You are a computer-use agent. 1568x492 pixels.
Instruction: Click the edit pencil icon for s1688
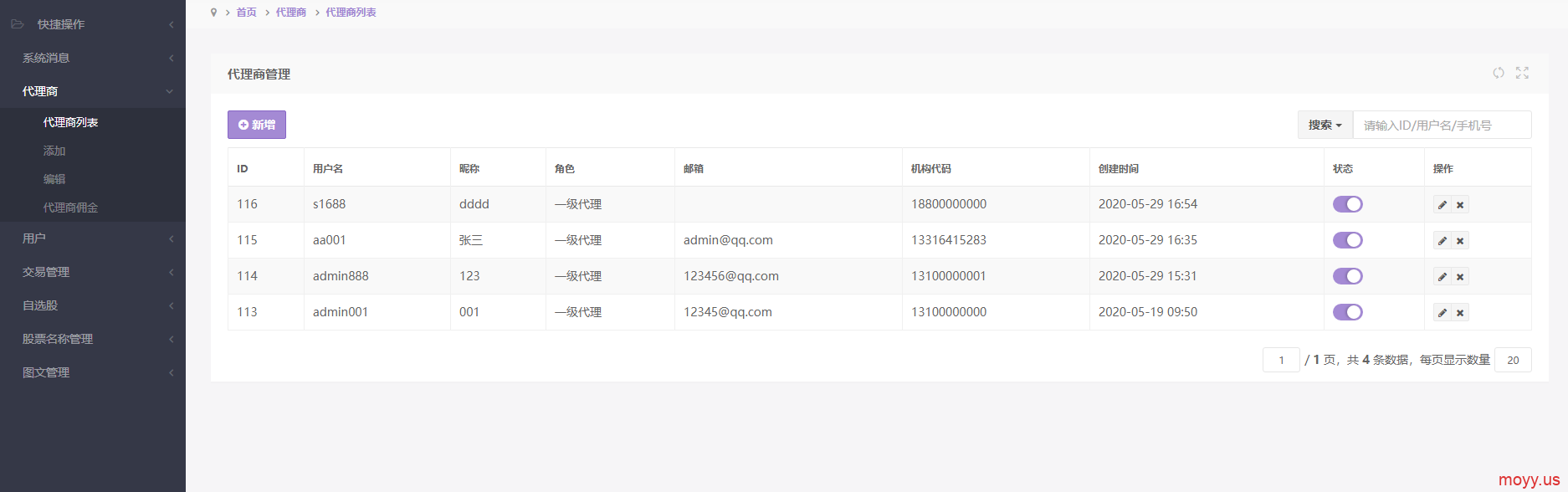point(1442,205)
